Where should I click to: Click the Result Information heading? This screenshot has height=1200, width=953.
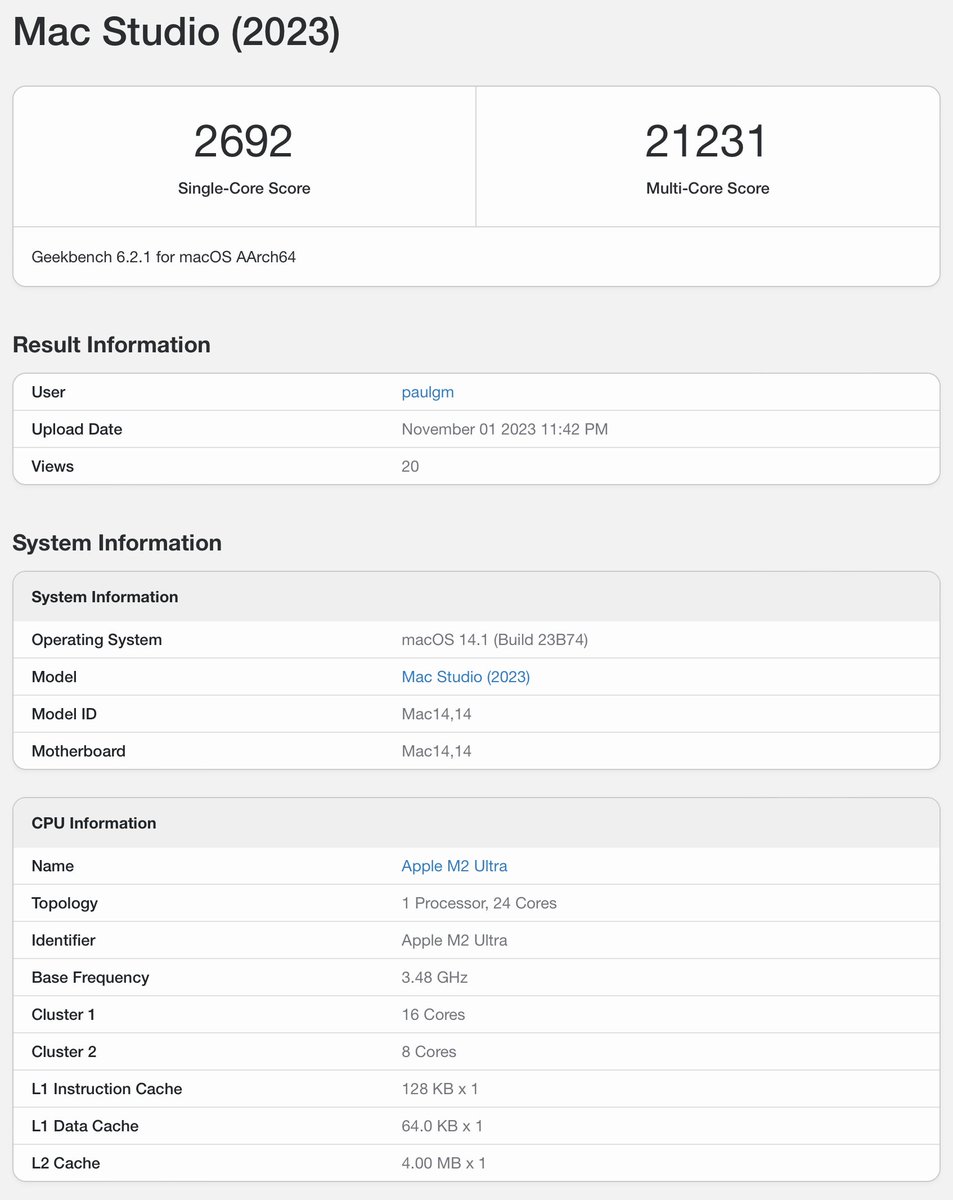click(x=111, y=345)
